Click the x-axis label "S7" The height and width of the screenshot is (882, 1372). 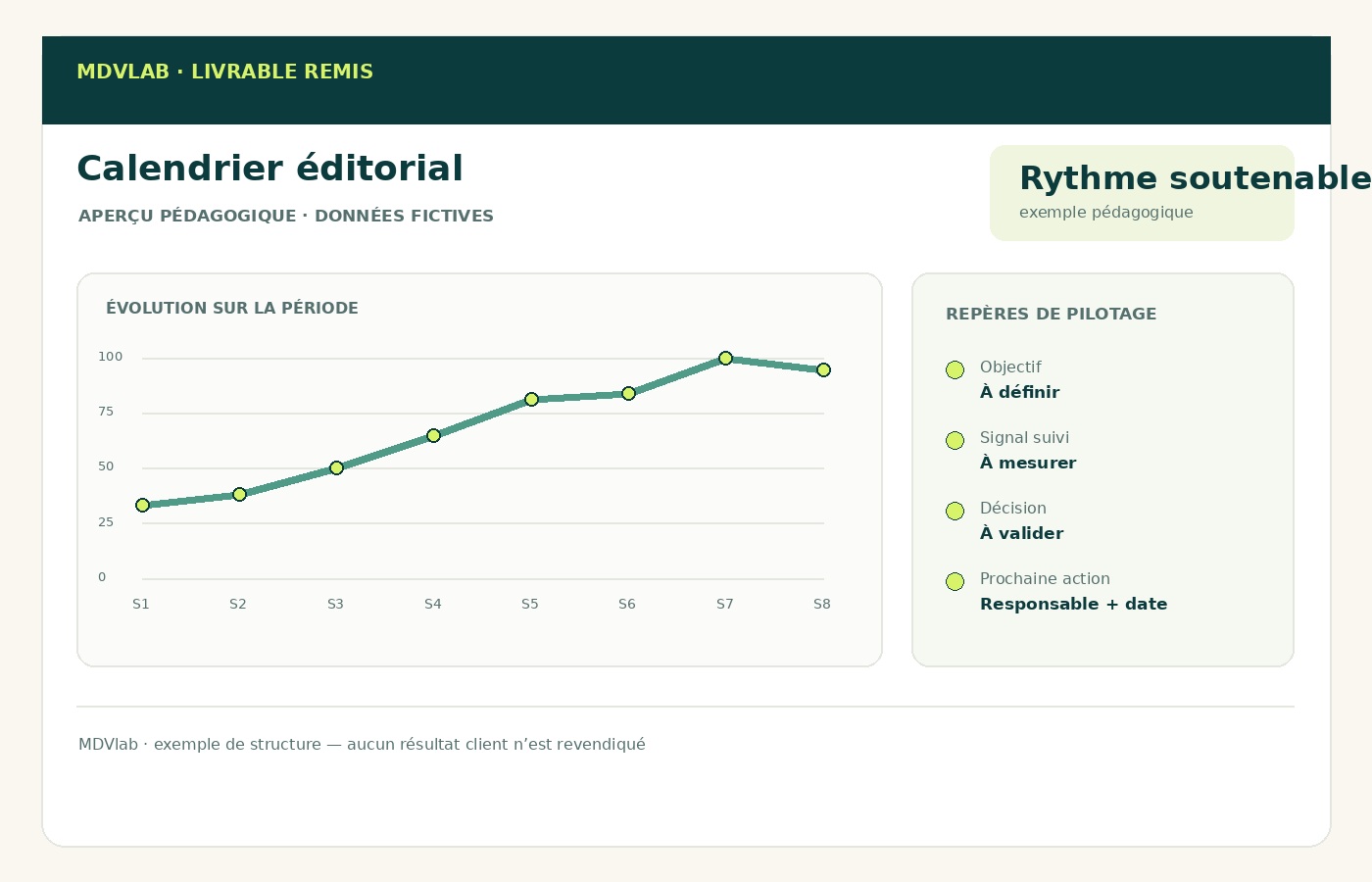coord(725,605)
